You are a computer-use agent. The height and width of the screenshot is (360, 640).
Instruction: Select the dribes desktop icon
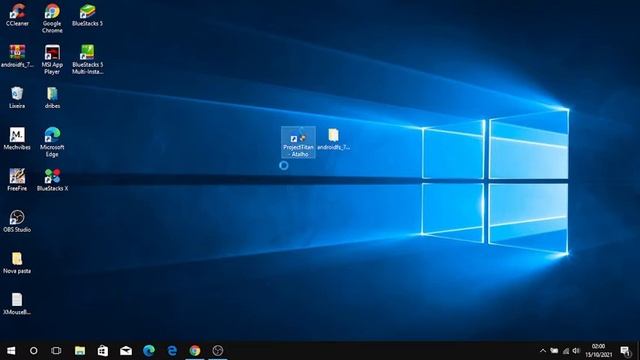click(x=52, y=98)
